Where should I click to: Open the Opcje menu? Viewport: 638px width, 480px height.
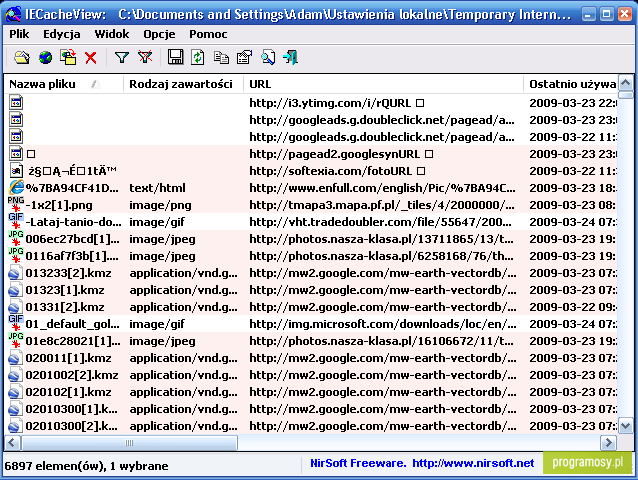click(x=159, y=34)
